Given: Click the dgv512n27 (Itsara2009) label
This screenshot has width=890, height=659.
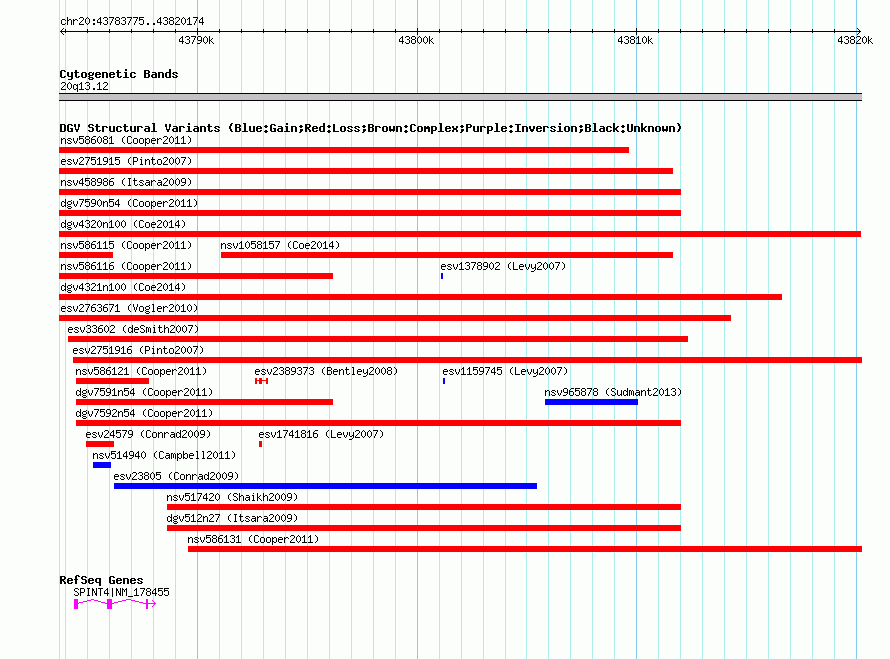Looking at the screenshot, I should [x=232, y=518].
